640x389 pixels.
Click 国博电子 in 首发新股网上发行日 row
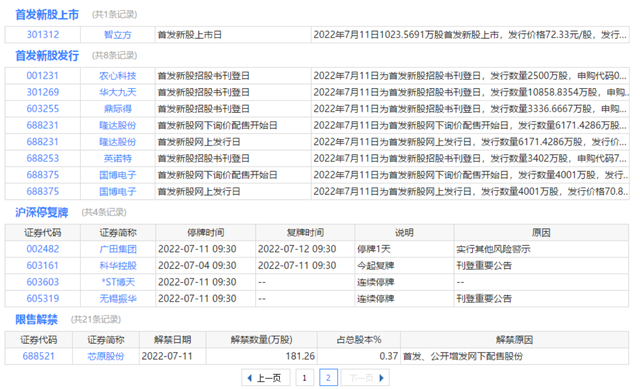(x=118, y=191)
